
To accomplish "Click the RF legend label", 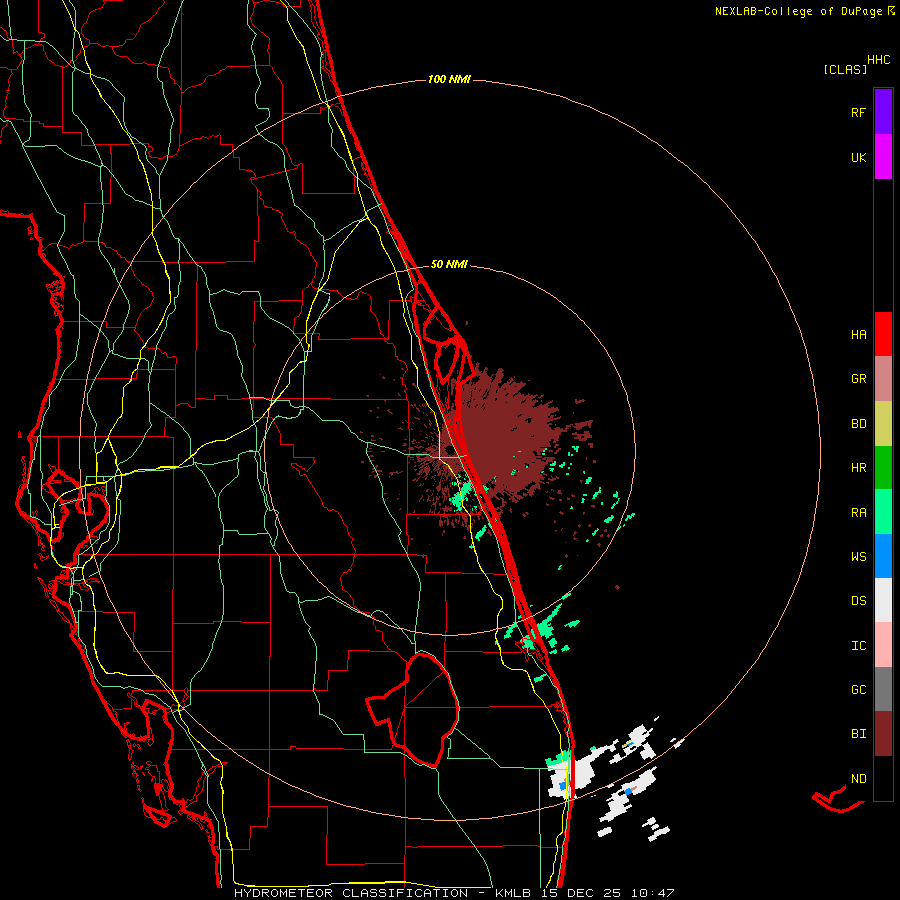I will point(858,112).
